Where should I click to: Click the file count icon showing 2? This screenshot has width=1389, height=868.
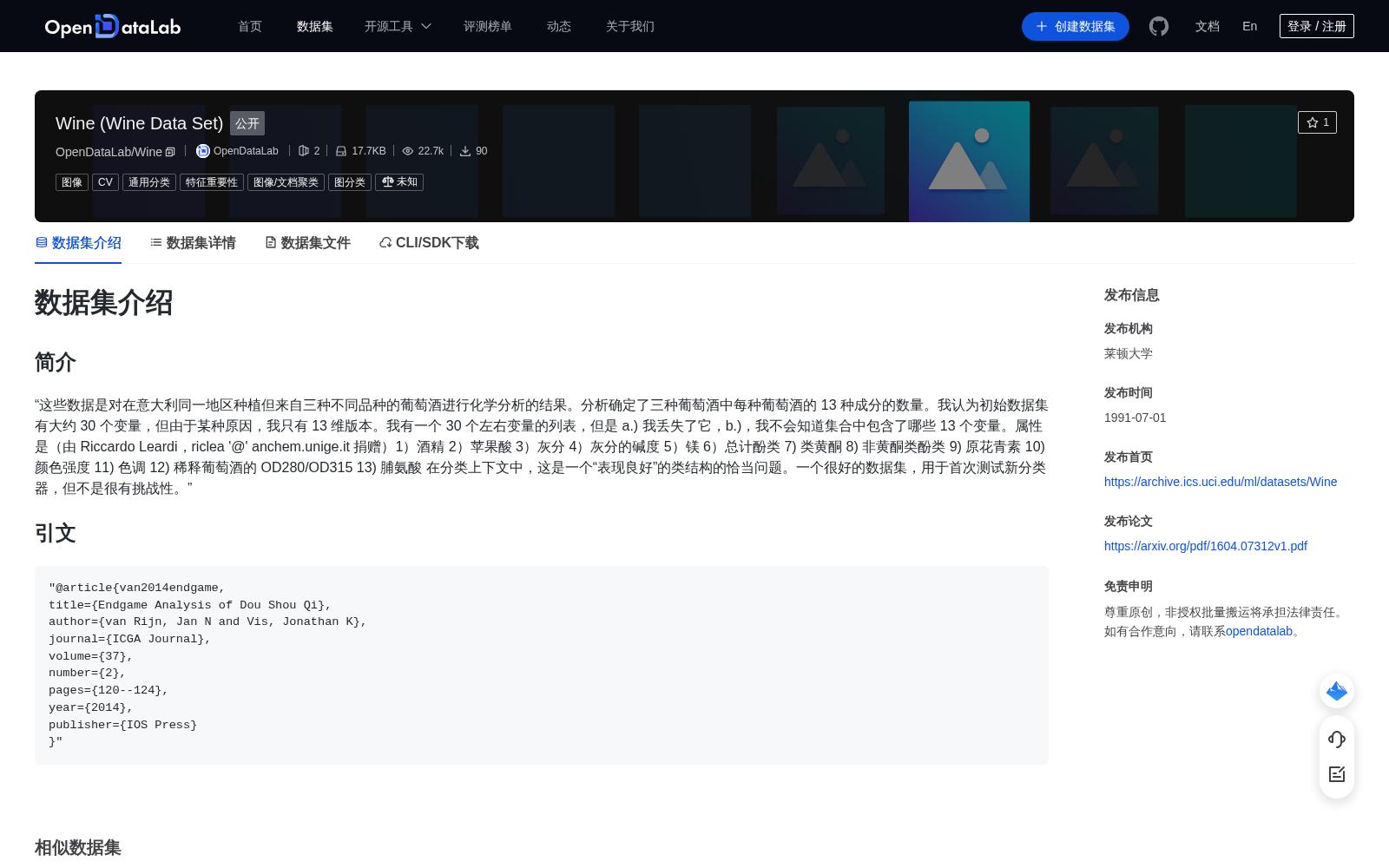(x=304, y=151)
